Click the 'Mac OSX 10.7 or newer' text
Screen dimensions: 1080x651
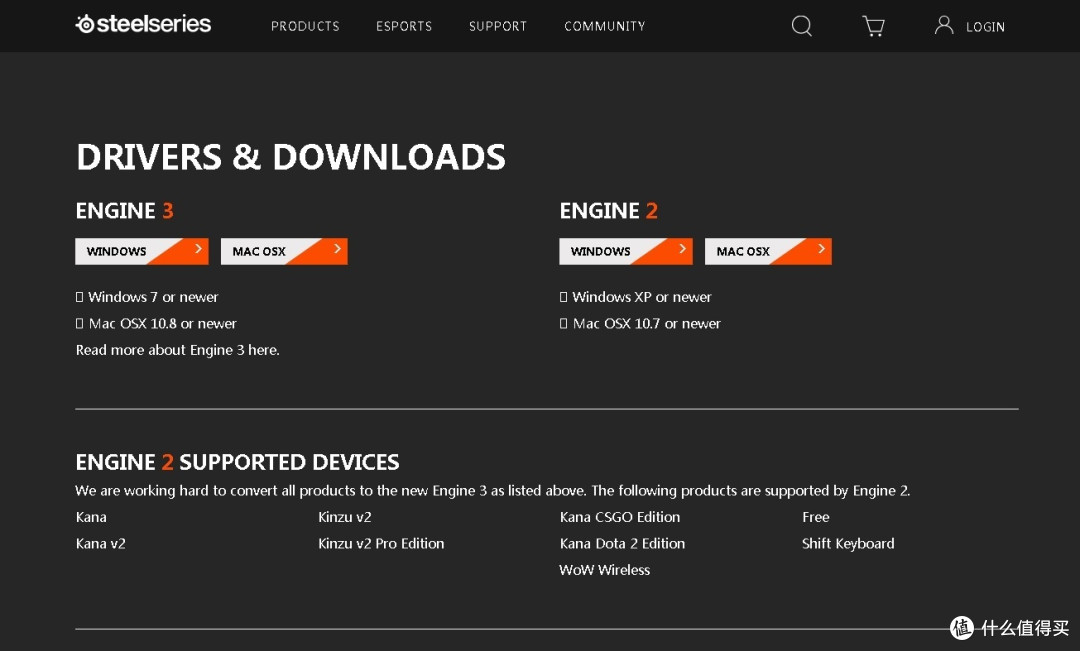(647, 323)
